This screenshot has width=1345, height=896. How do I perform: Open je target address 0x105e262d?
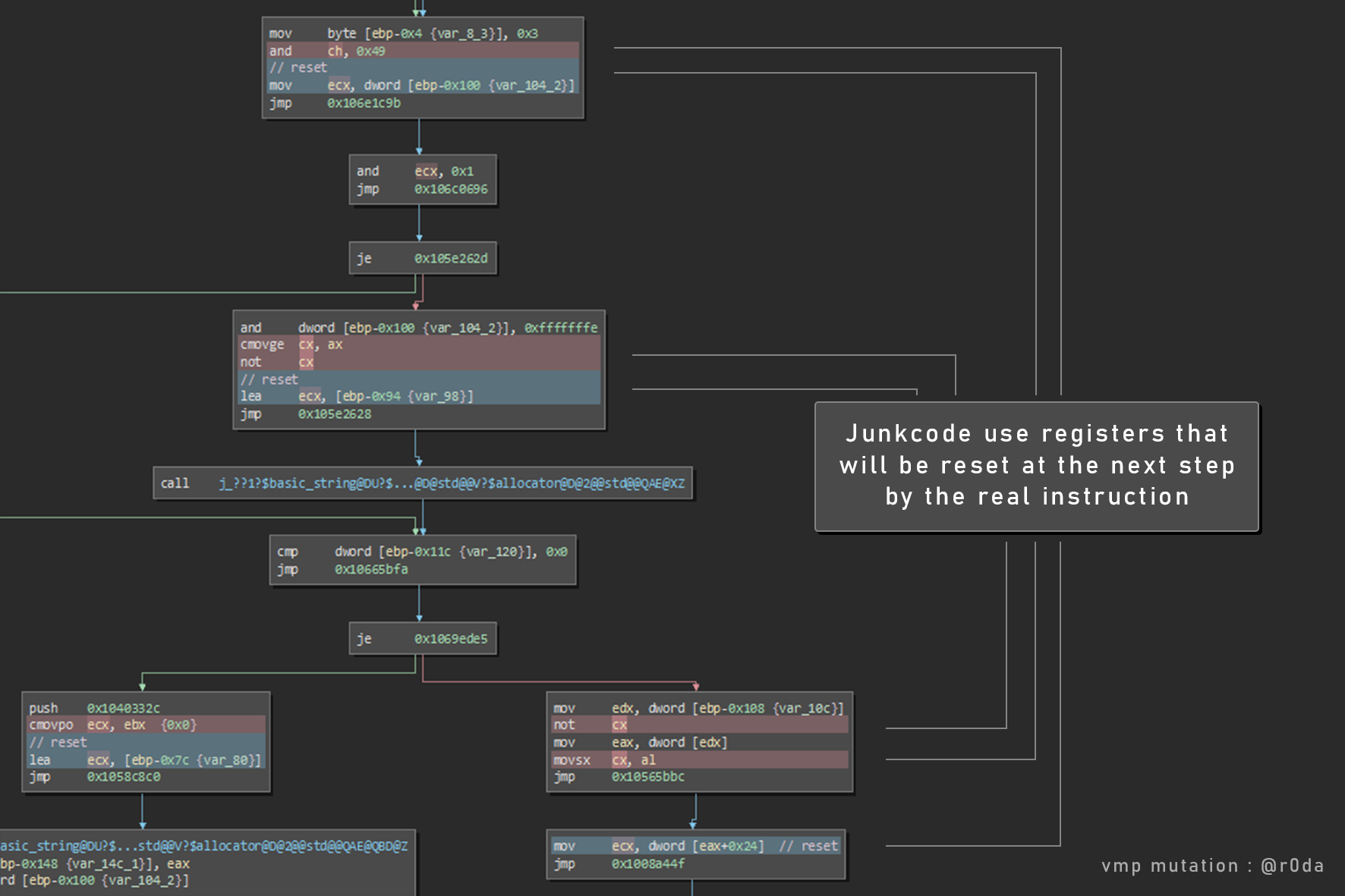point(451,259)
